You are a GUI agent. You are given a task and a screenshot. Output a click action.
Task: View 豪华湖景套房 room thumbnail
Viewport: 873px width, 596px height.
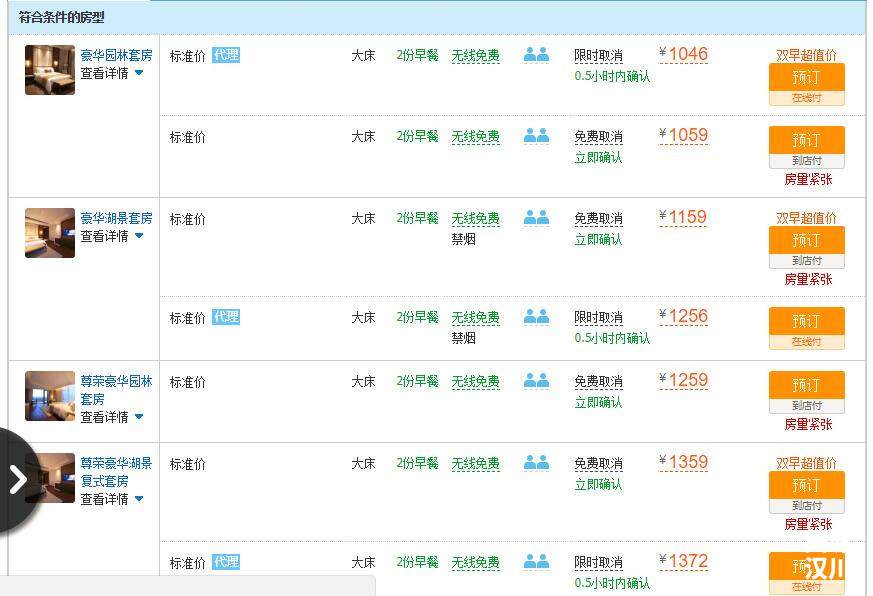[50, 233]
